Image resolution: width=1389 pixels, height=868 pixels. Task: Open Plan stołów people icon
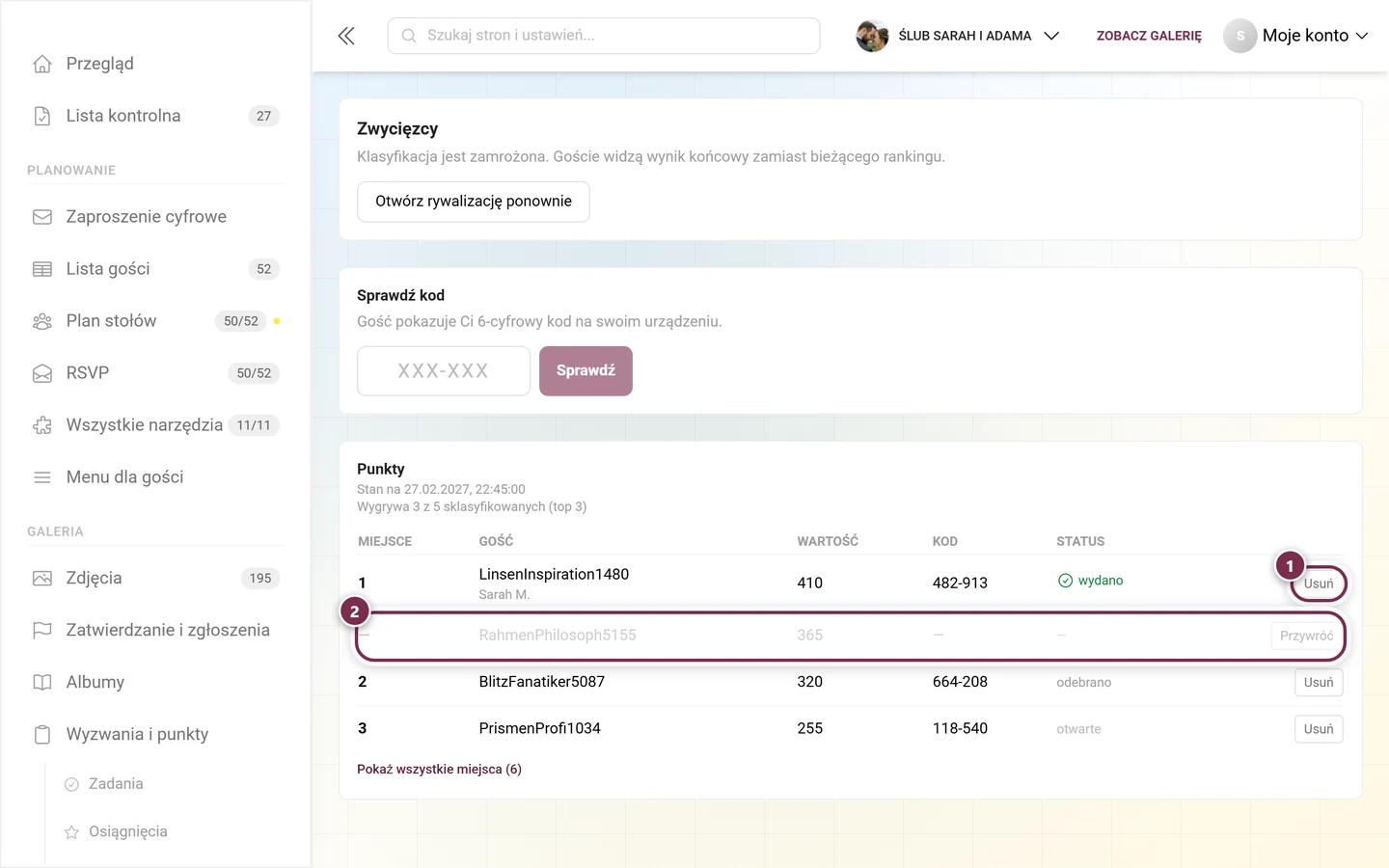click(42, 321)
